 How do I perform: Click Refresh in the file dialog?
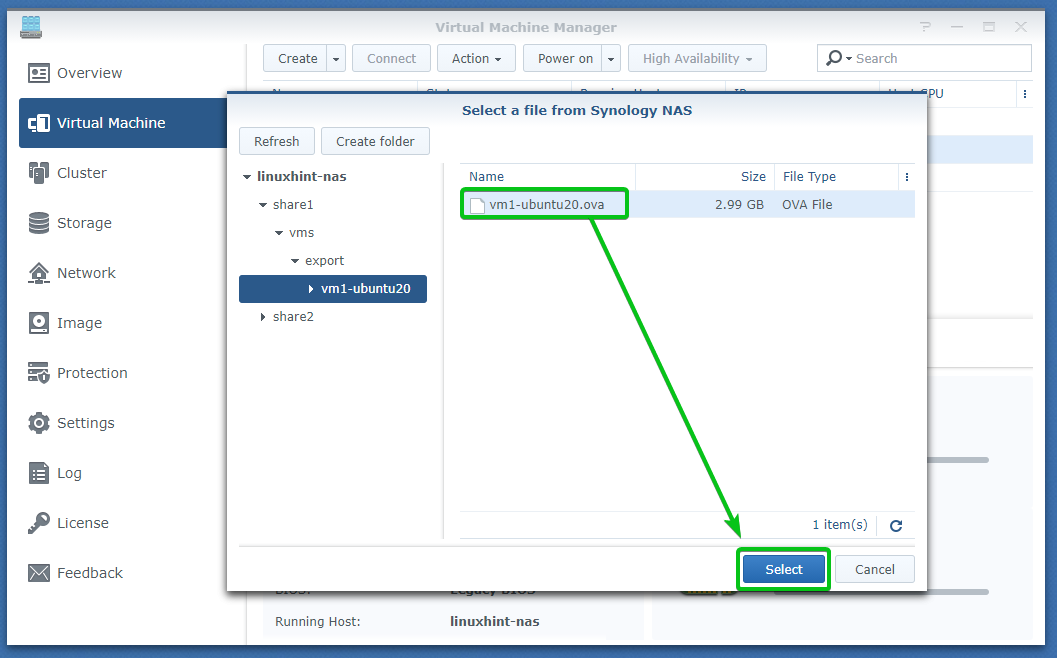point(276,142)
